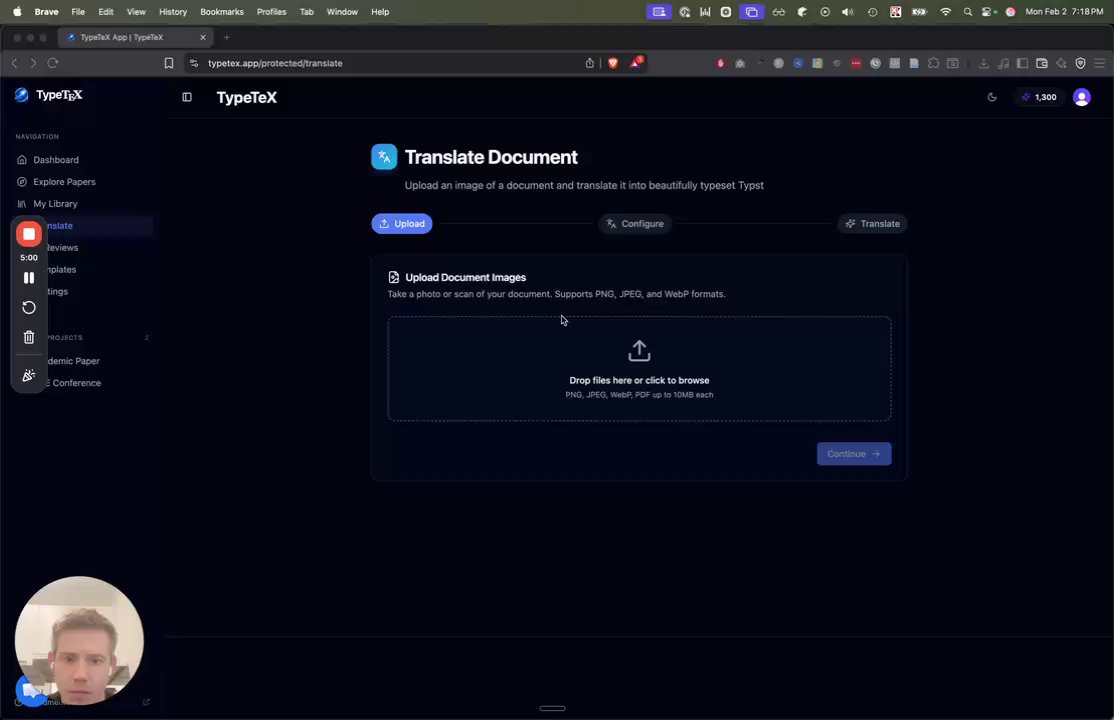Open the Brave menu in menu bar
This screenshot has height=720, width=1114.
pyautogui.click(x=46, y=12)
